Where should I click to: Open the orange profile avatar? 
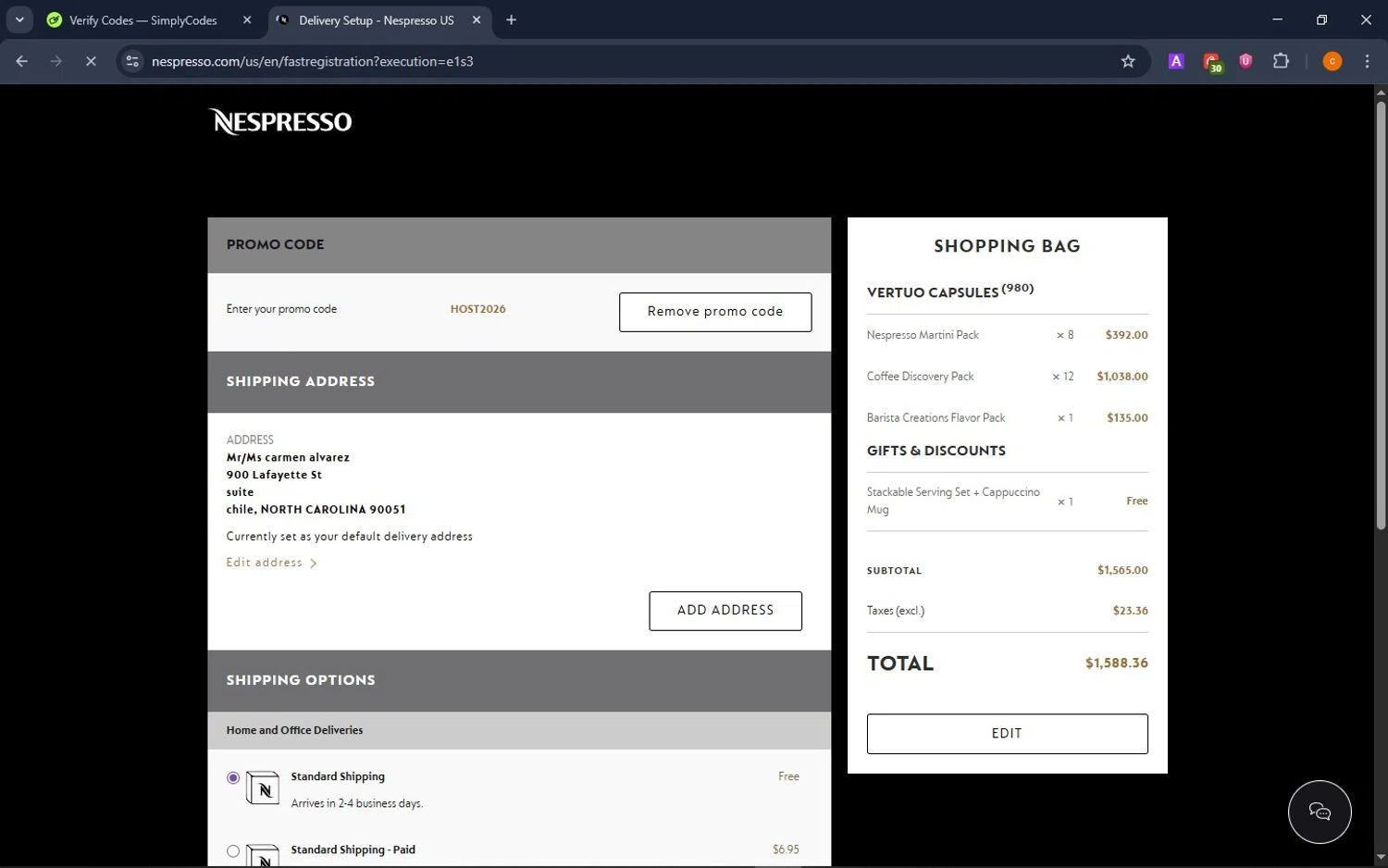[x=1332, y=61]
